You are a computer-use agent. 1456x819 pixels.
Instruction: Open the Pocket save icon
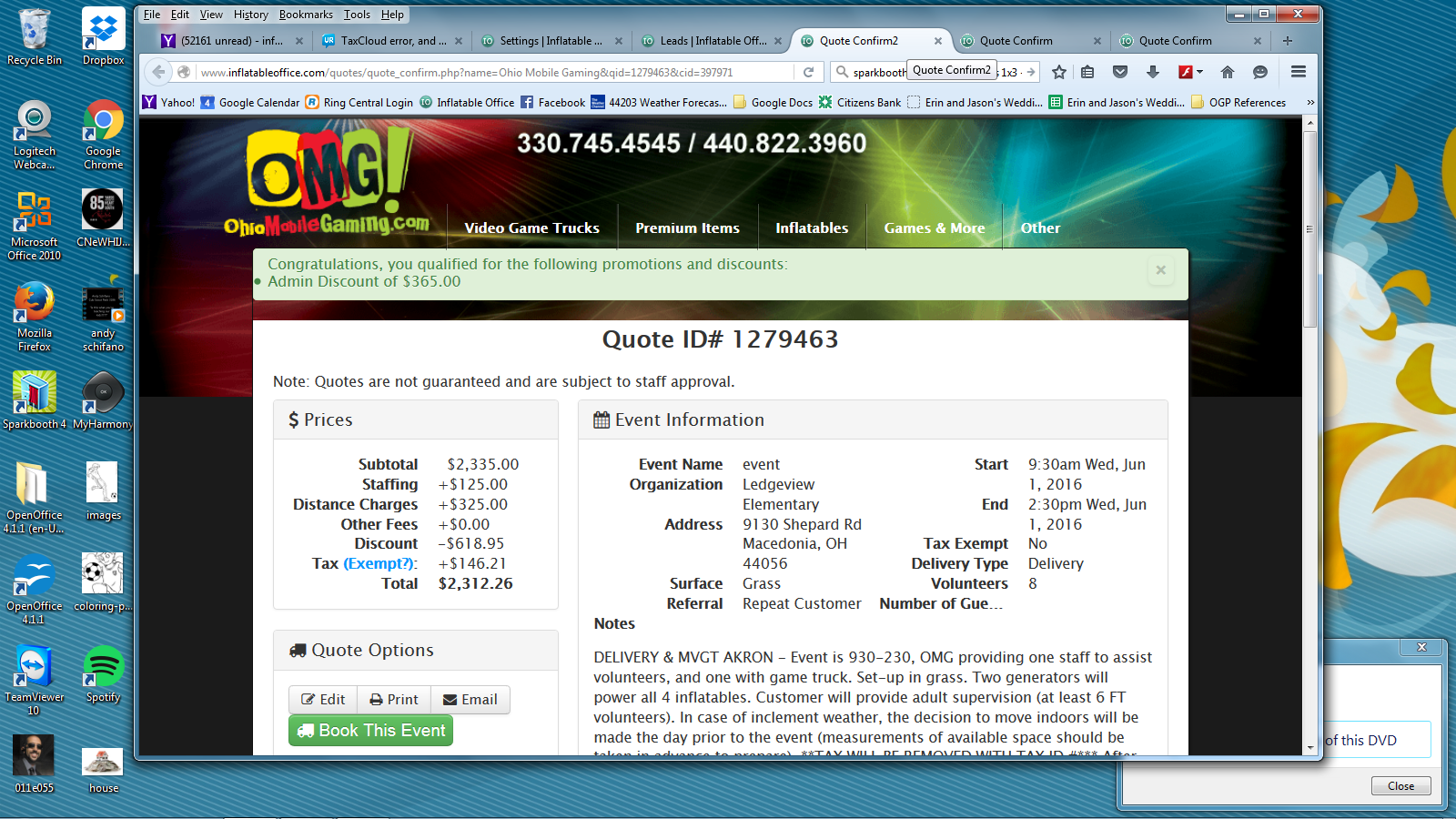(1120, 72)
